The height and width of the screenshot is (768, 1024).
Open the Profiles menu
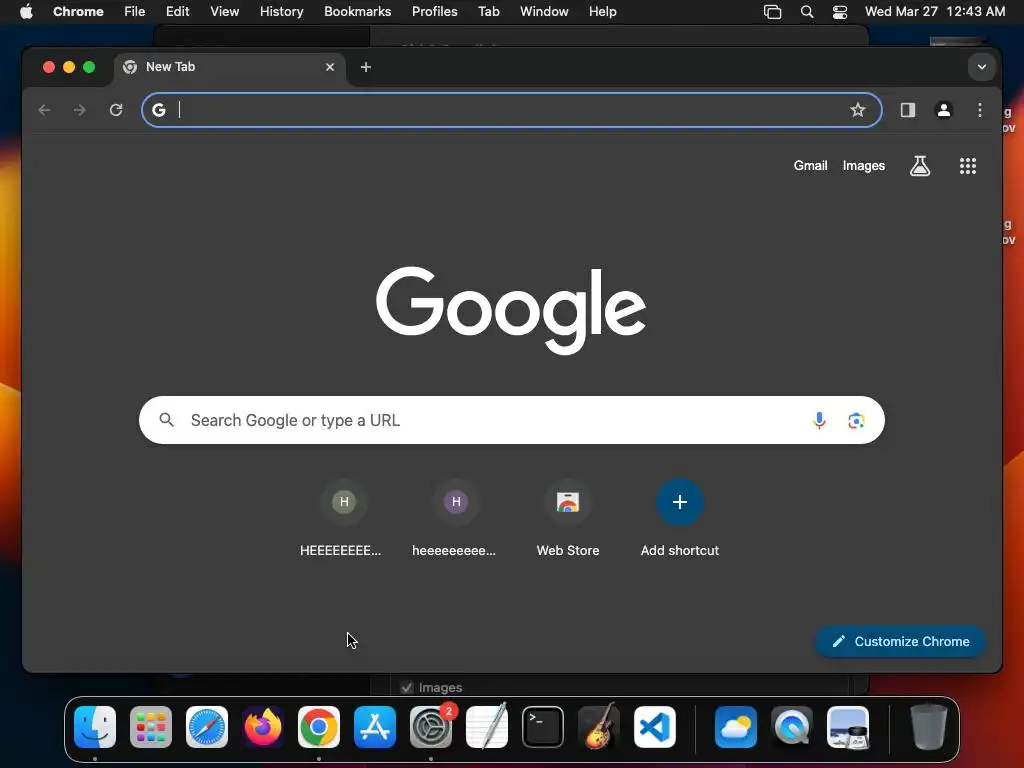[x=434, y=12]
